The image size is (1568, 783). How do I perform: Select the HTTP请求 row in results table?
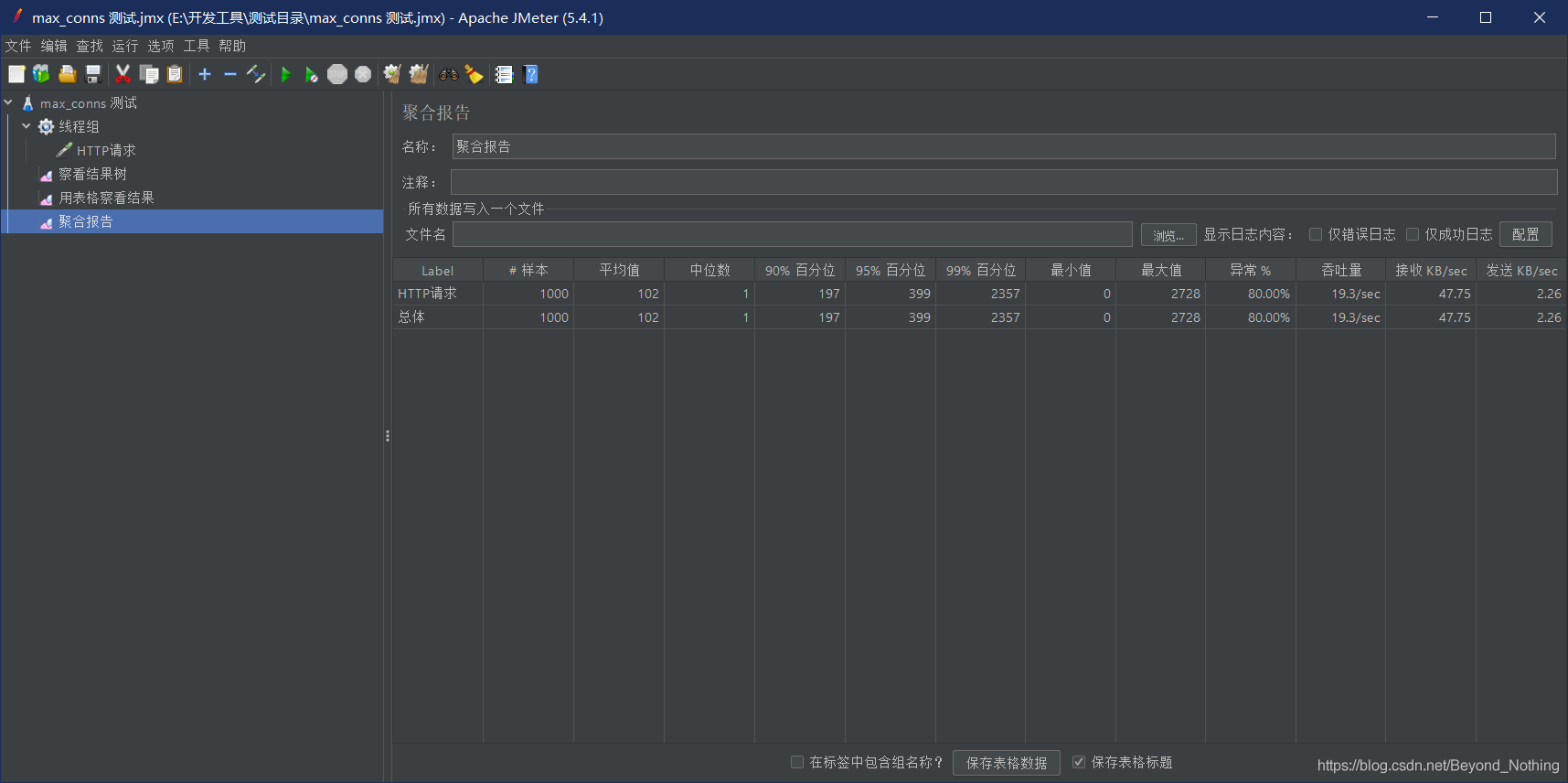[x=979, y=294]
